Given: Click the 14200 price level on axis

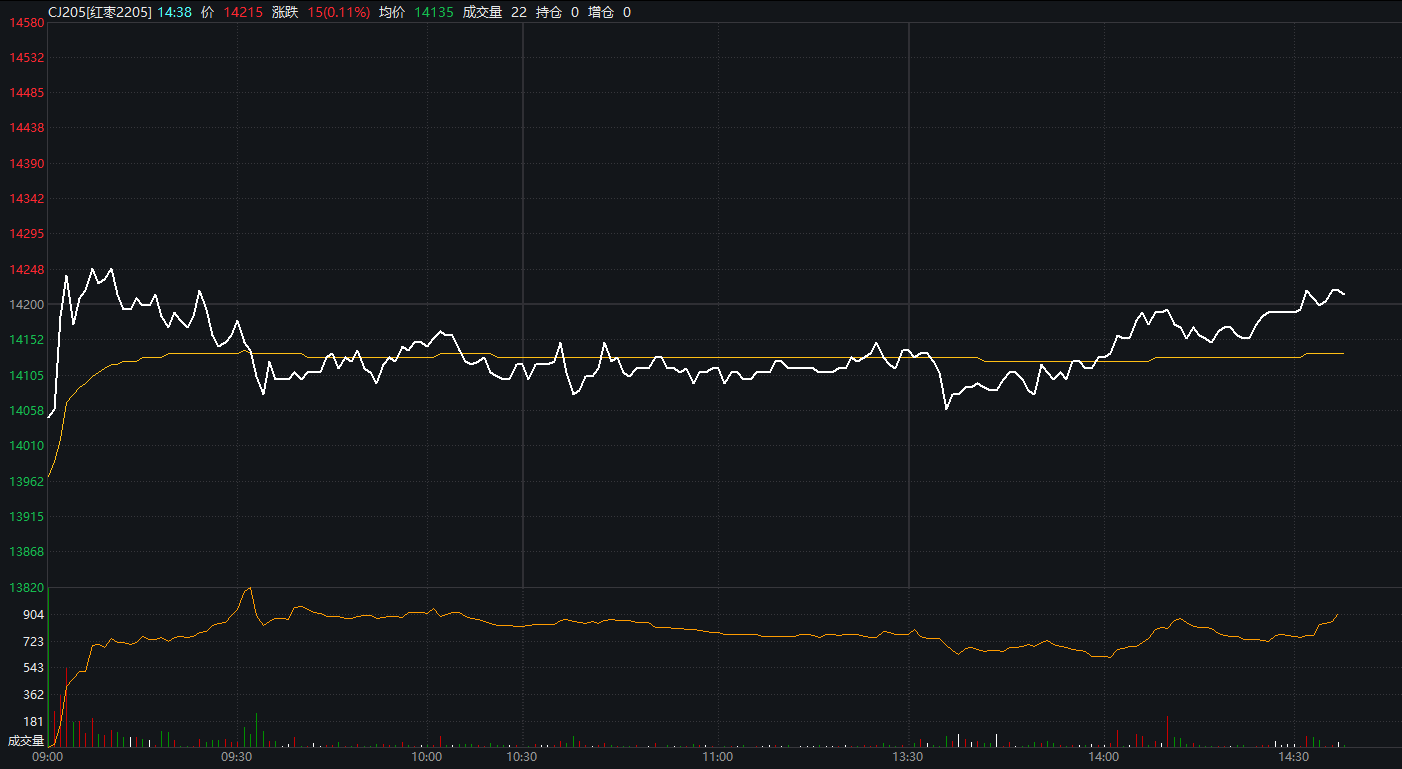Looking at the screenshot, I should [x=26, y=305].
